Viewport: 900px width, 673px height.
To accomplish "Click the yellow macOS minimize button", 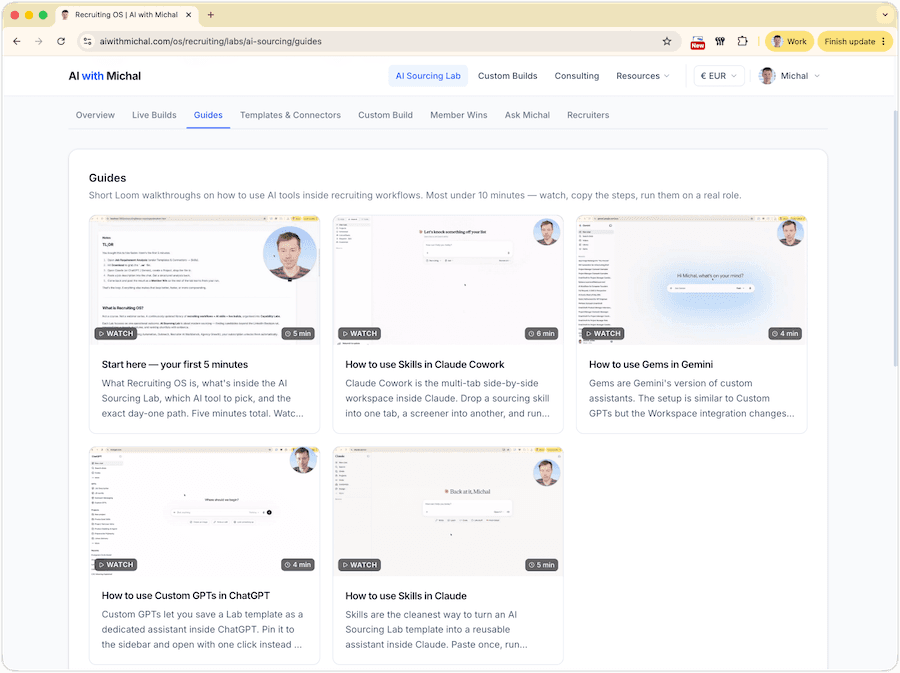I will [29, 15].
